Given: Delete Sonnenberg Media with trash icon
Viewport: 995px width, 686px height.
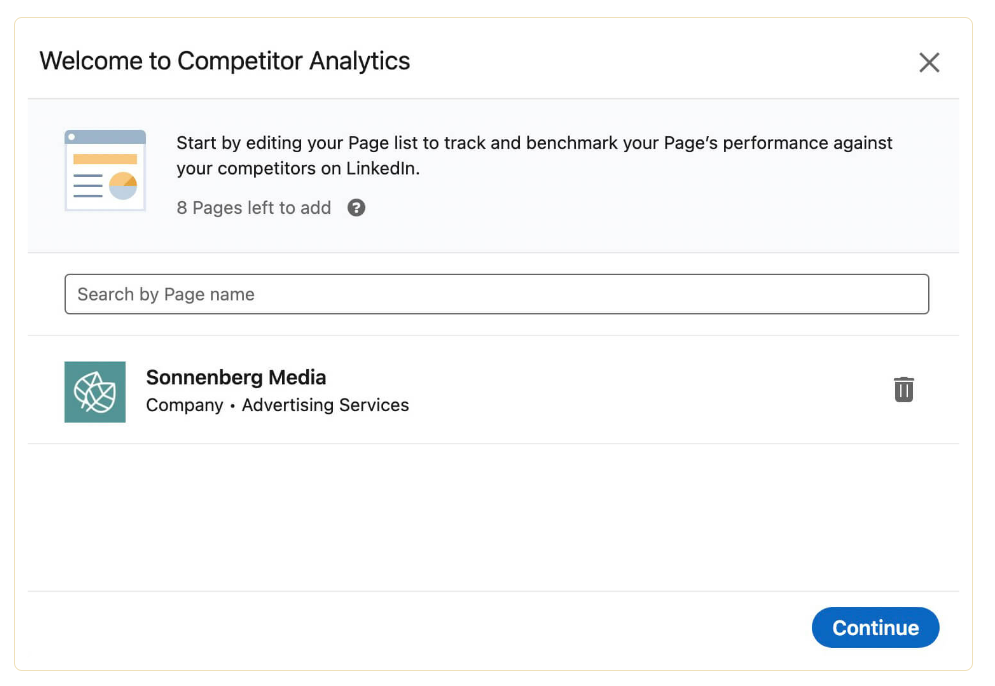Looking at the screenshot, I should (903, 389).
